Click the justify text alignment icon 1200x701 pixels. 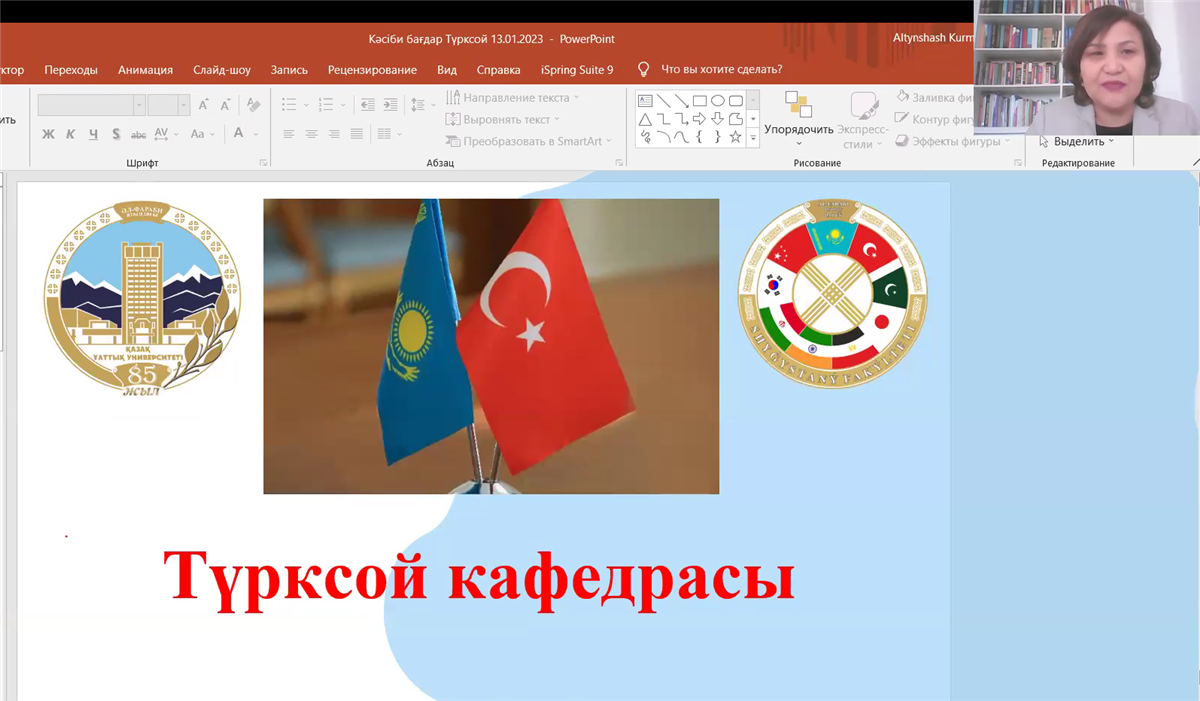357,134
